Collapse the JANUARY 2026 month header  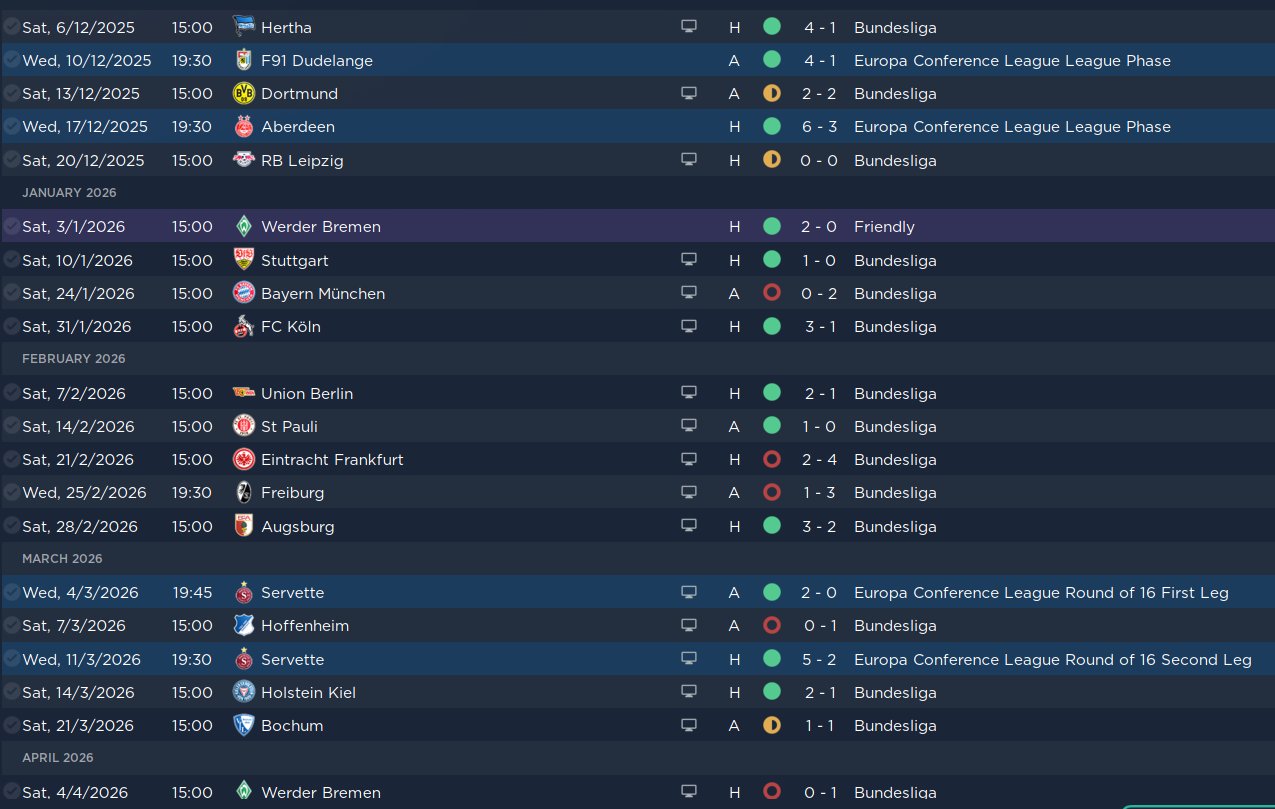pos(69,193)
